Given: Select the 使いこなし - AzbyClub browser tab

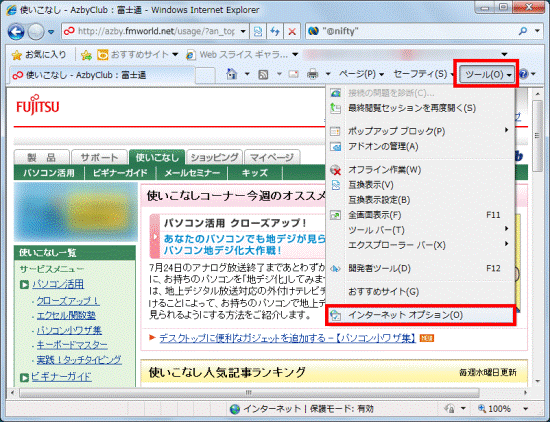Looking at the screenshot, I should tap(102, 75).
